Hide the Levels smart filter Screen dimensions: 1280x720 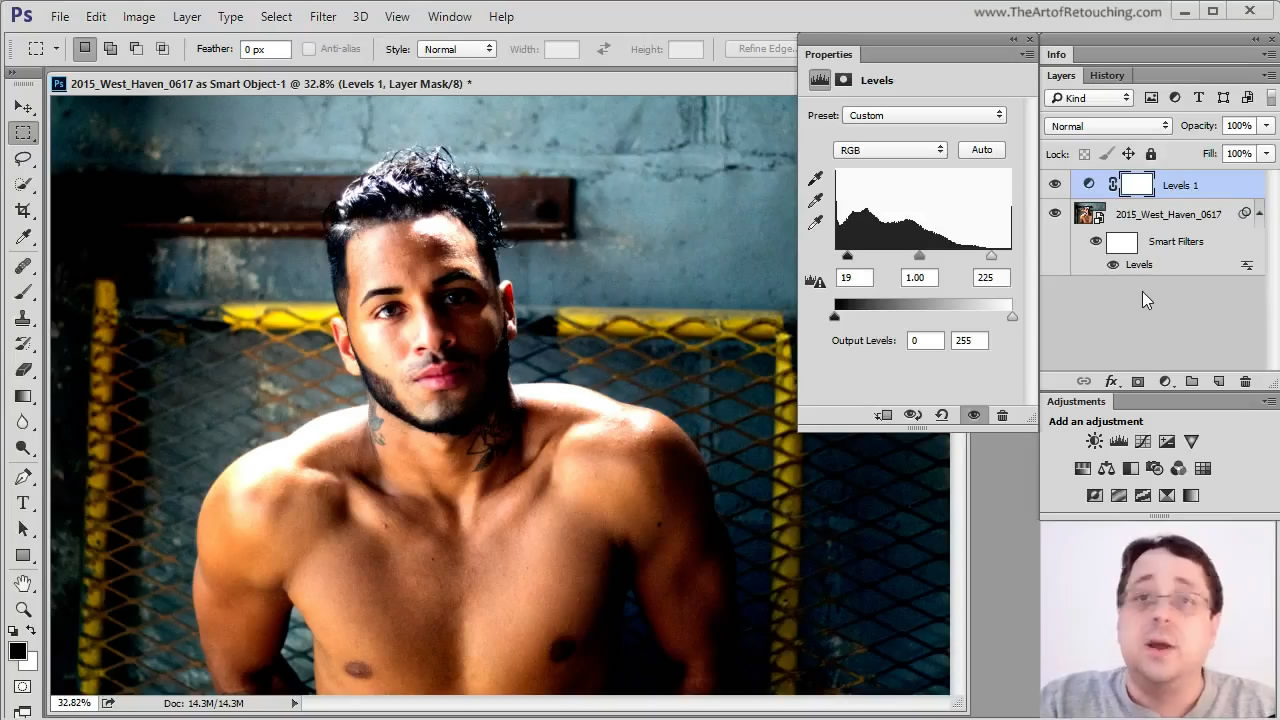(x=1113, y=265)
